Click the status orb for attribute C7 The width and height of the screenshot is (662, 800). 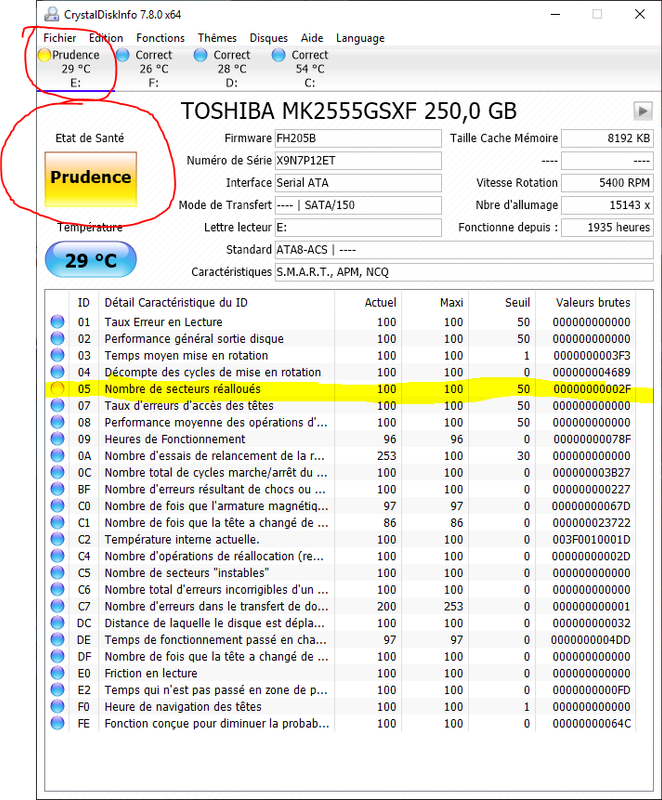[57, 606]
